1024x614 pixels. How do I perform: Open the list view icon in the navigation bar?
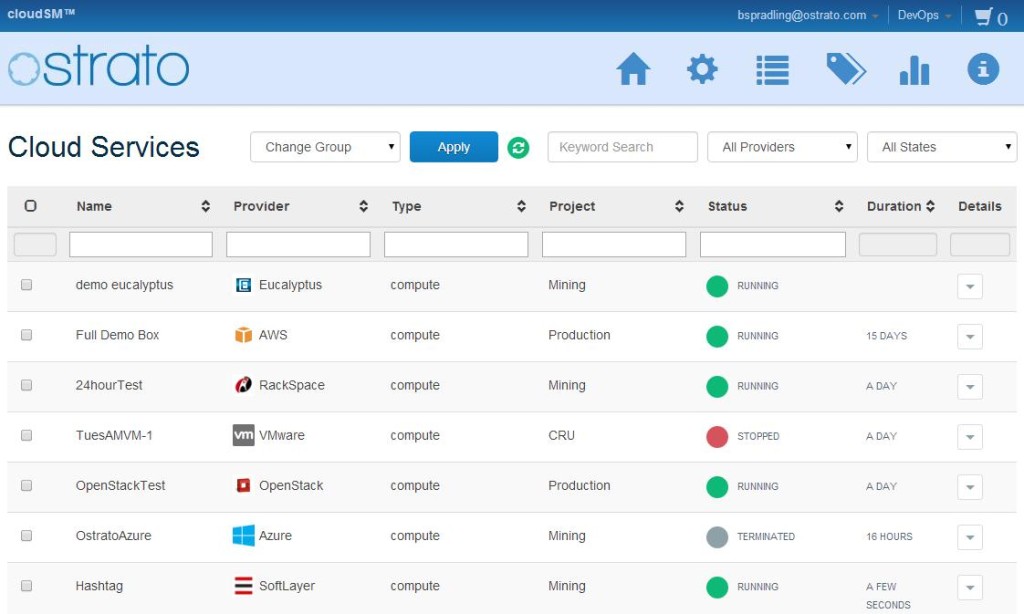pos(773,69)
